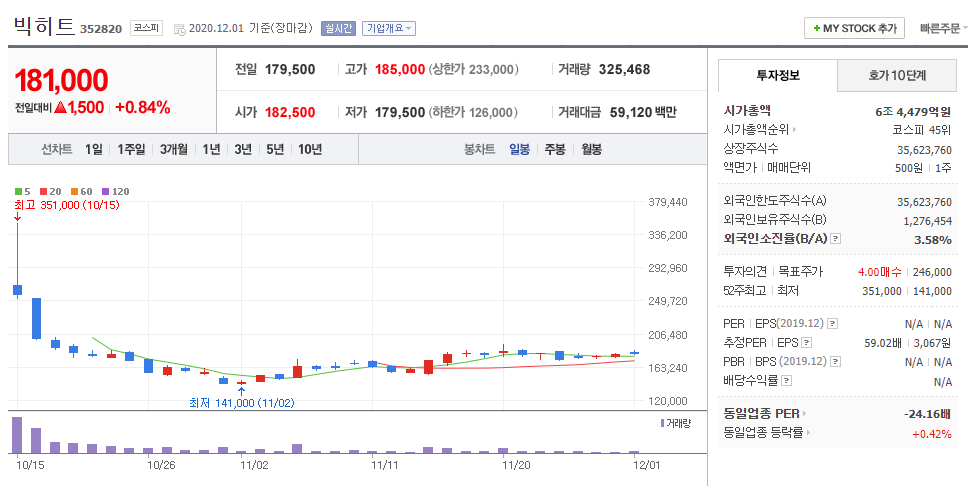
Task: Click the purple 120-day average legend swatch
Action: [x=105, y=191]
